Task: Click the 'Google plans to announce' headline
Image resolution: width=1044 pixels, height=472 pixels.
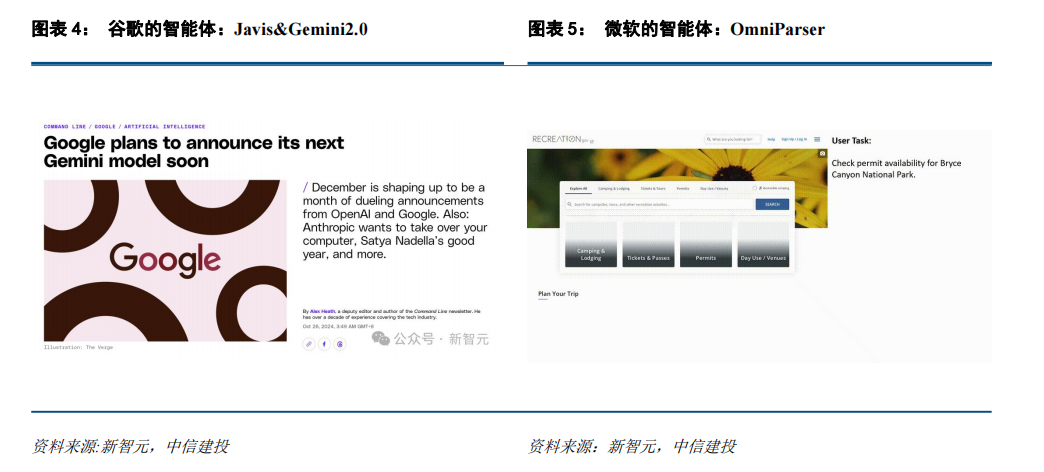Action: (194, 152)
